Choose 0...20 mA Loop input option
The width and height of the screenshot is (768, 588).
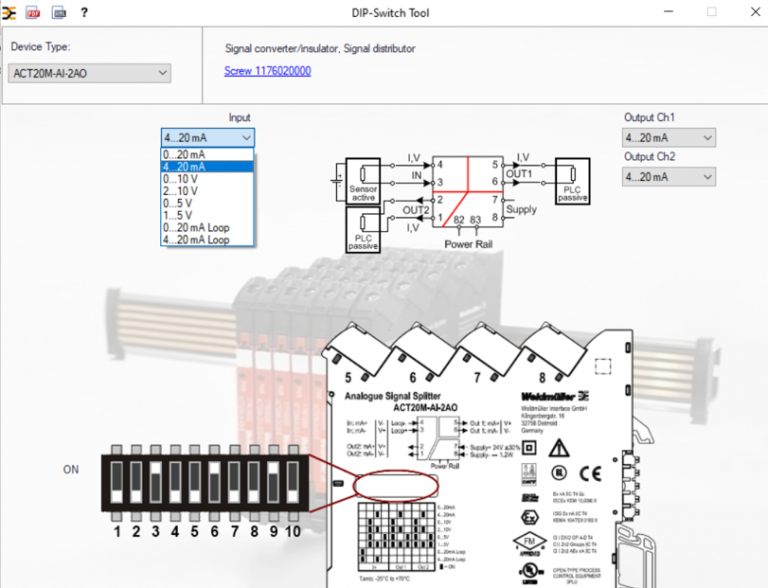click(x=207, y=228)
